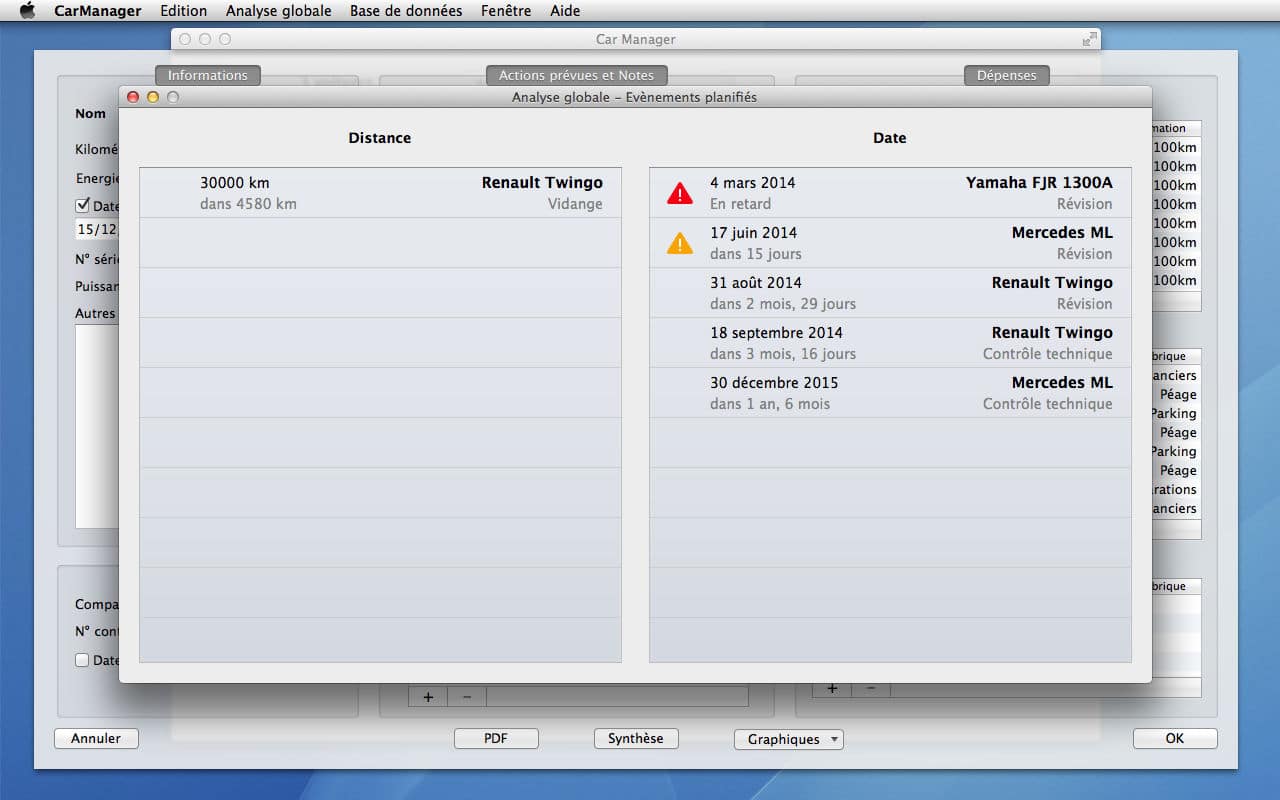Click 'dans 1 an, 6 mois' countdown
This screenshot has height=800, width=1280.
pyautogui.click(x=770, y=404)
